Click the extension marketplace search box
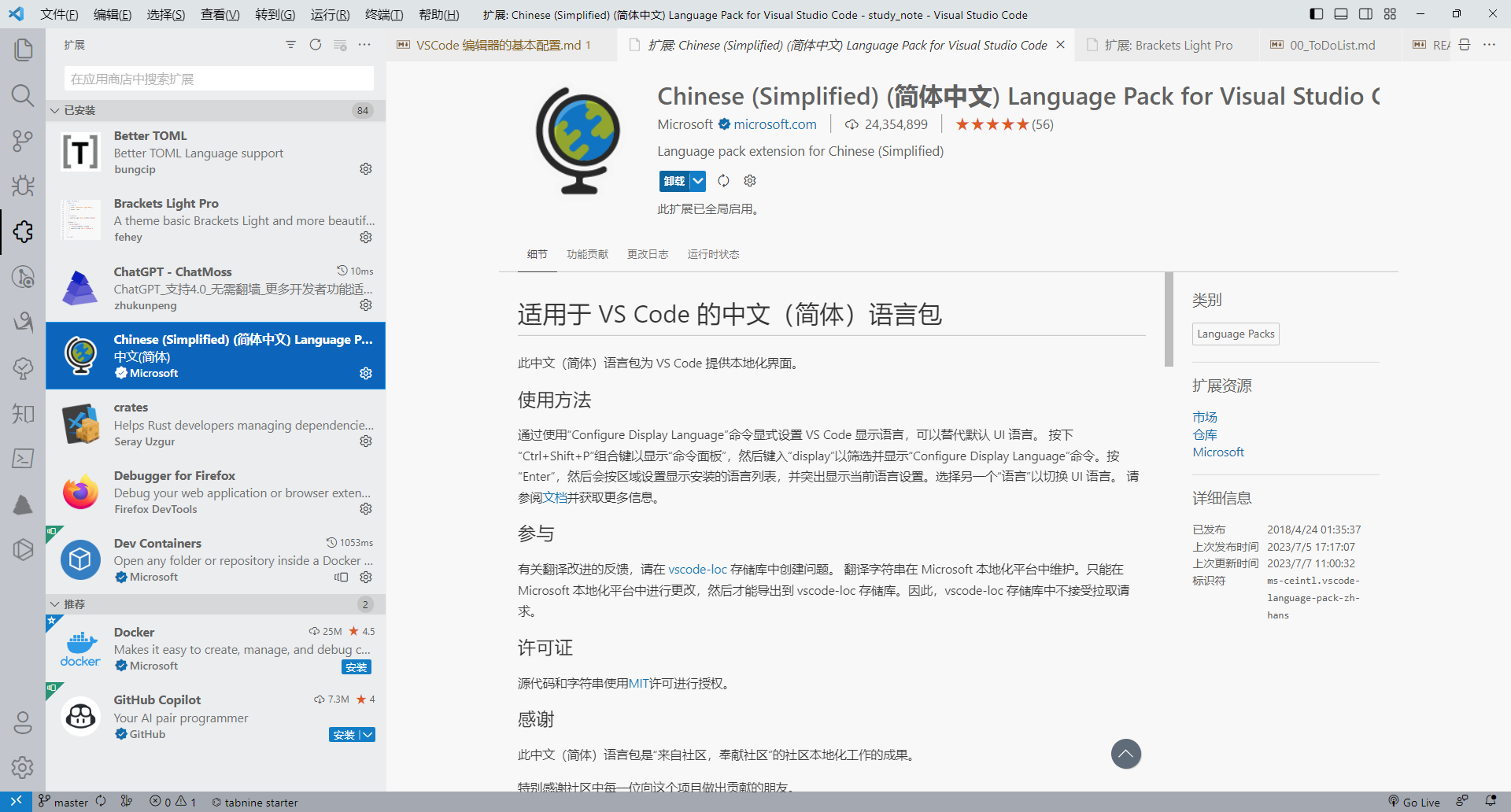Screen dimensions: 1511x812 219,79
